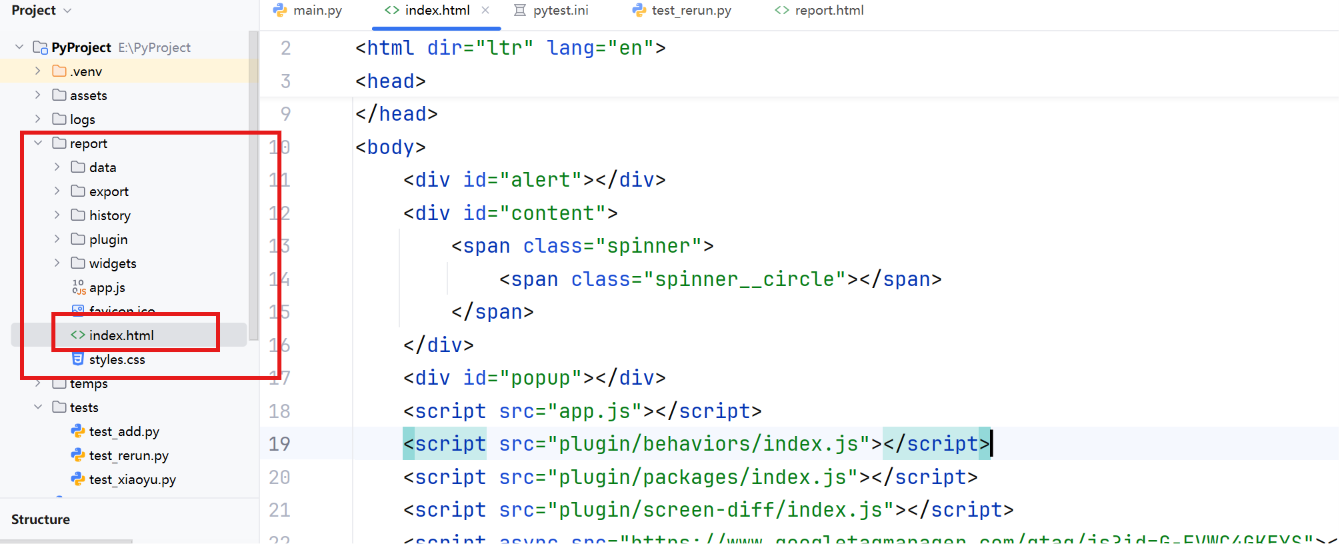Click the app.js JavaScript file icon
The height and width of the screenshot is (544, 1339).
tap(78, 287)
